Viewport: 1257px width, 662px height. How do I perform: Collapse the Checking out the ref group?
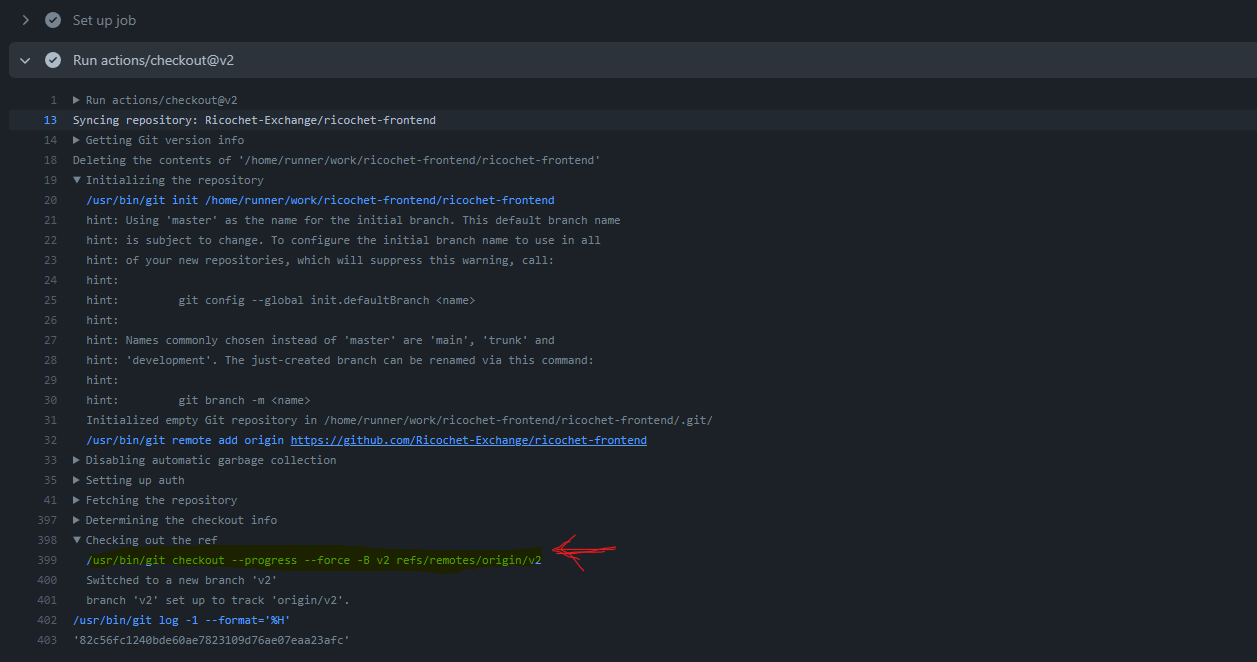coord(77,540)
